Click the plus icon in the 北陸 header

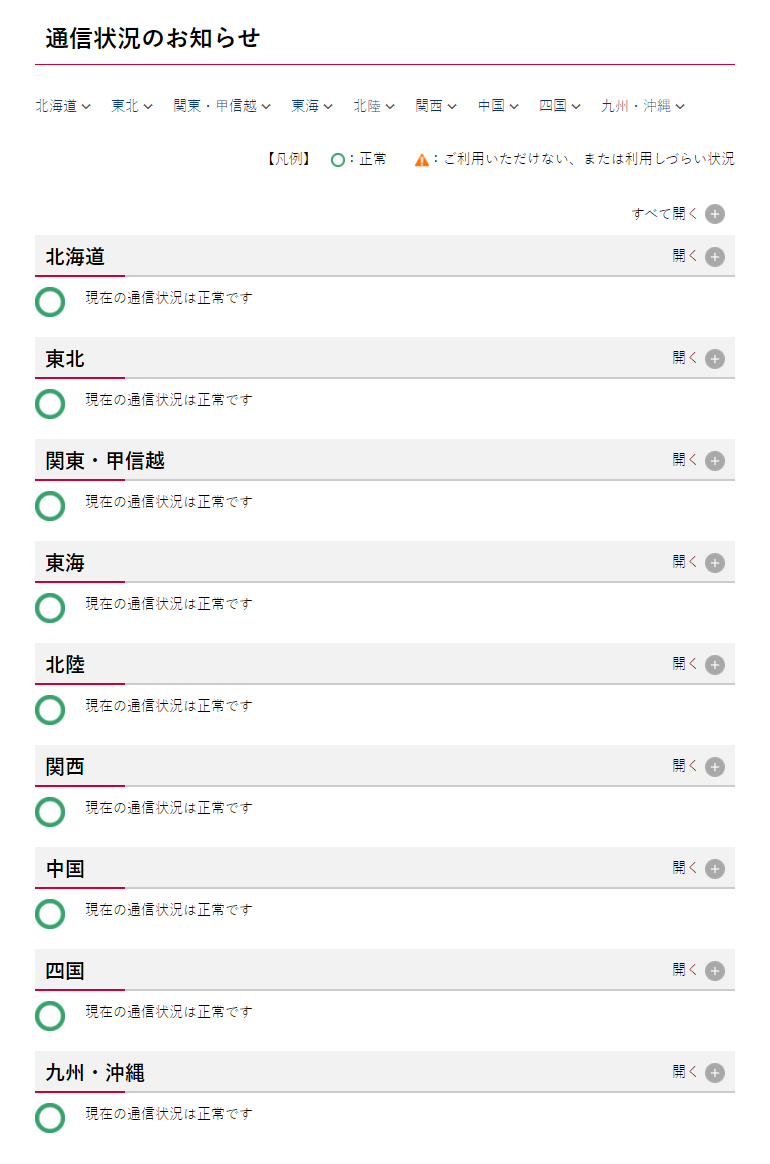[x=714, y=665]
